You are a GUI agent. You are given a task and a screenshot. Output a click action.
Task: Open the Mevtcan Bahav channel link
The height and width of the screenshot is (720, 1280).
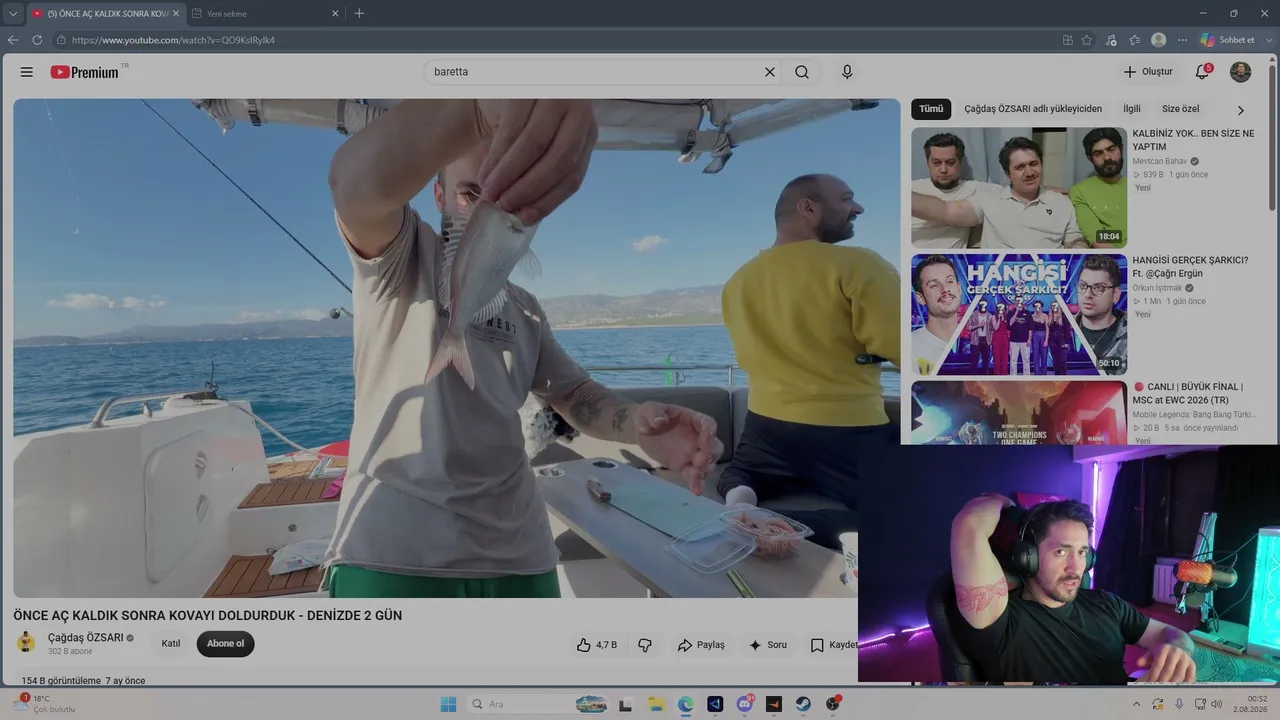point(1160,161)
